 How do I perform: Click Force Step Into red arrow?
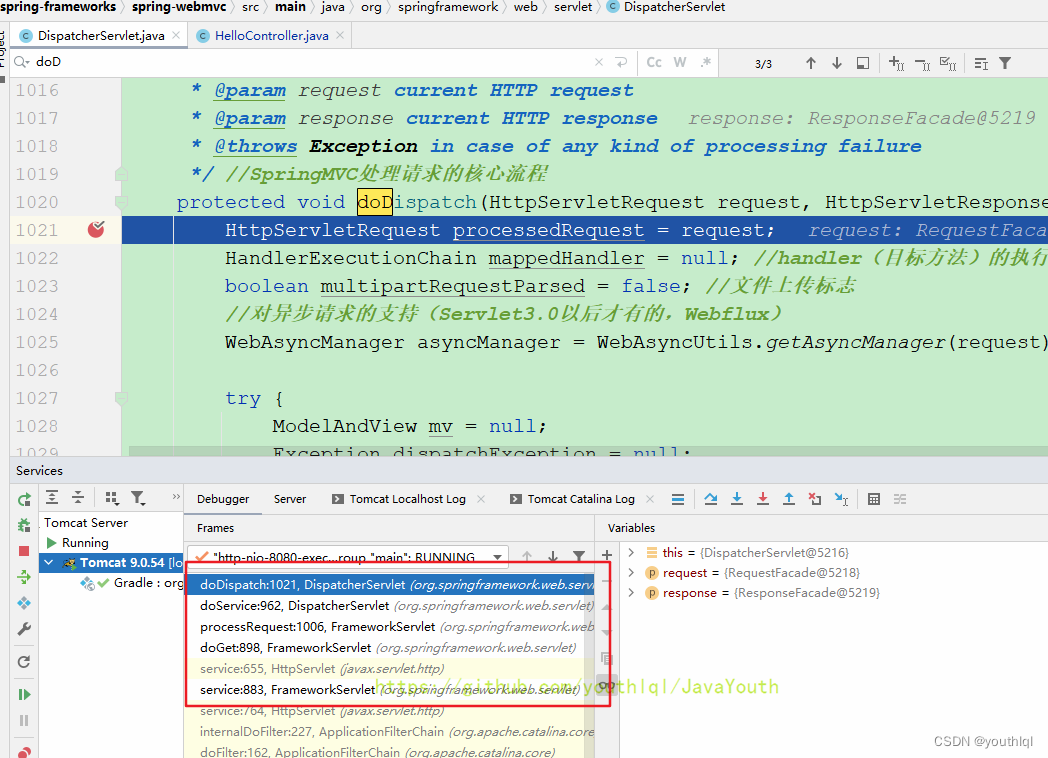(x=763, y=499)
